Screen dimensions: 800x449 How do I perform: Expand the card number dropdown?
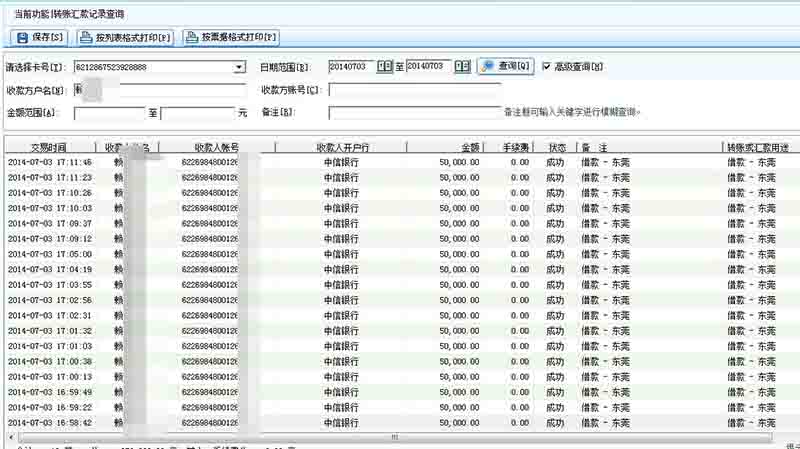(239, 68)
